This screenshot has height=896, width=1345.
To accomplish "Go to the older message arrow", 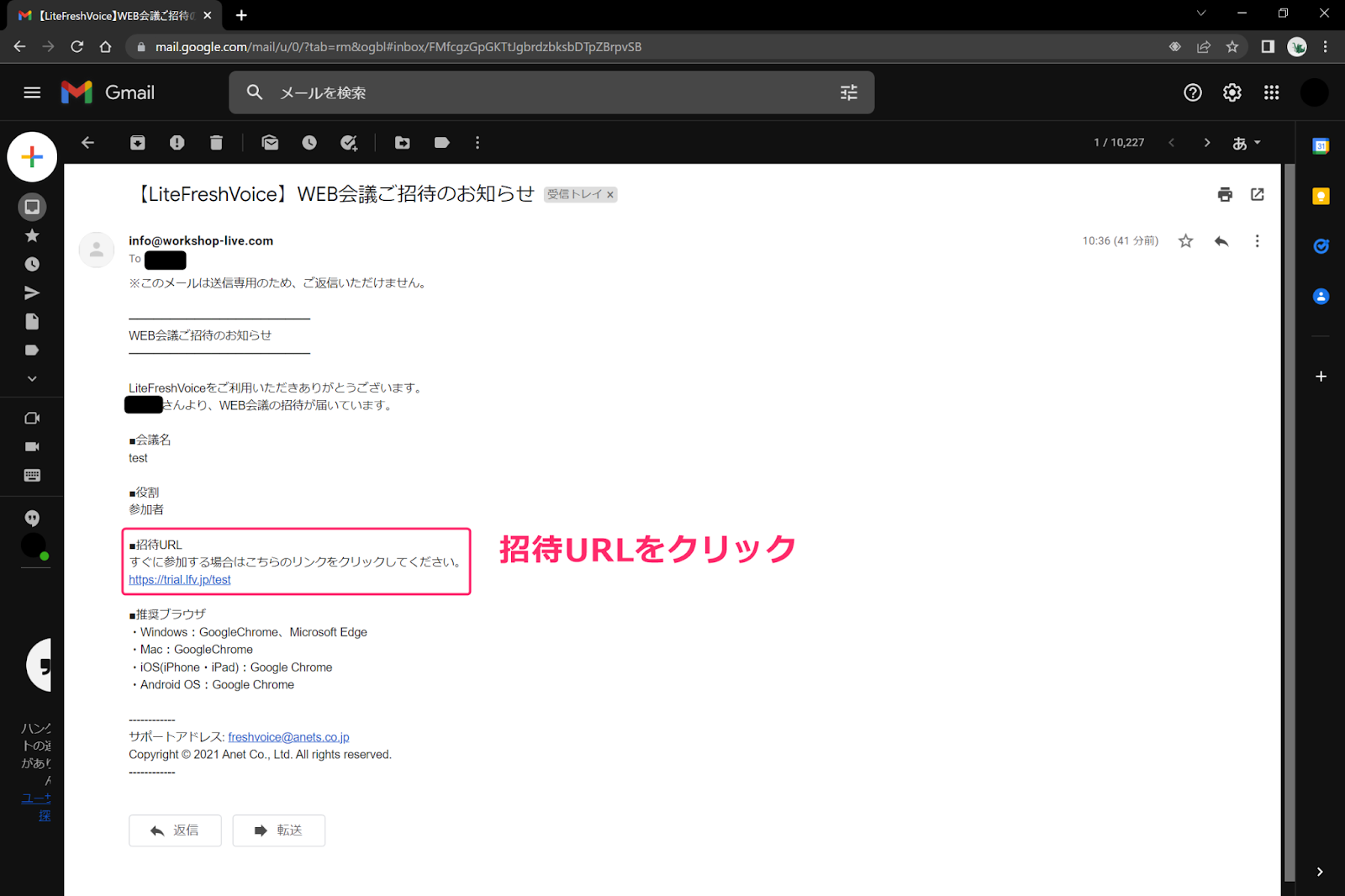I will pos(1207,143).
